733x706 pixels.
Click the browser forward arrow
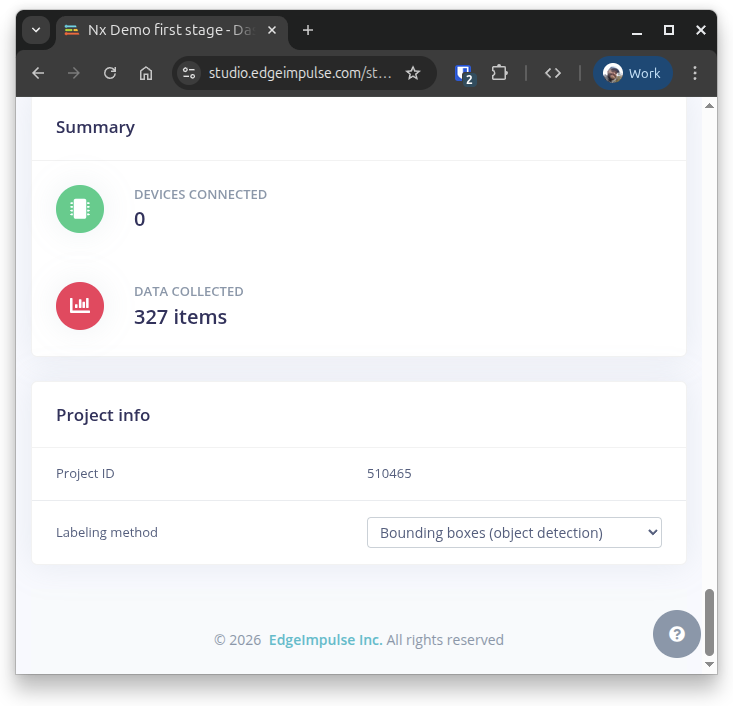(x=74, y=73)
